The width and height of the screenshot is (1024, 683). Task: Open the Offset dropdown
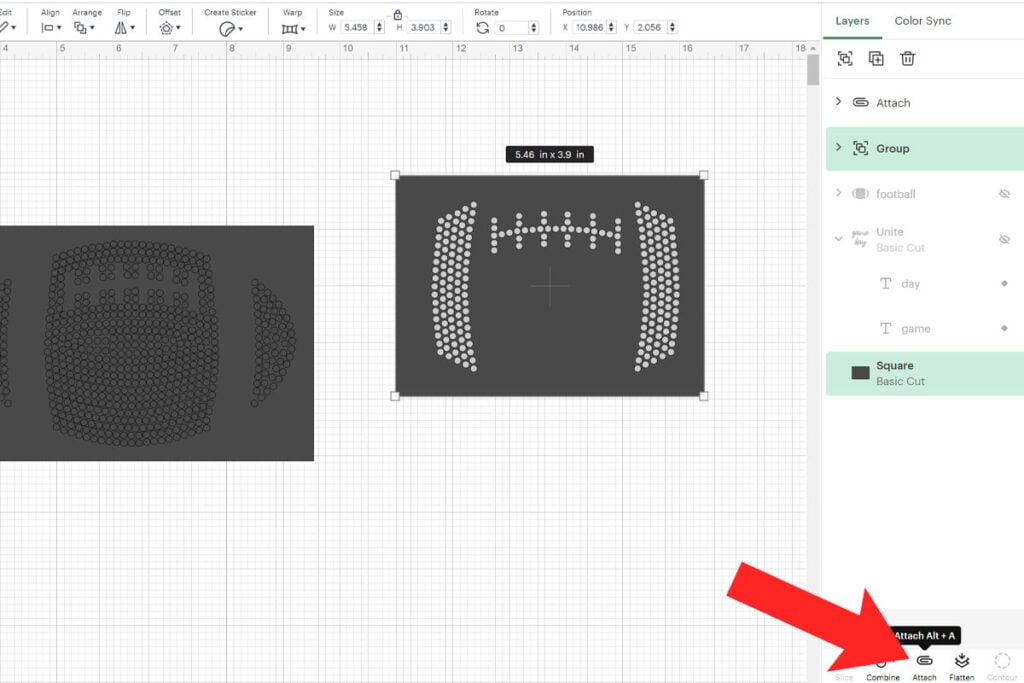click(169, 29)
